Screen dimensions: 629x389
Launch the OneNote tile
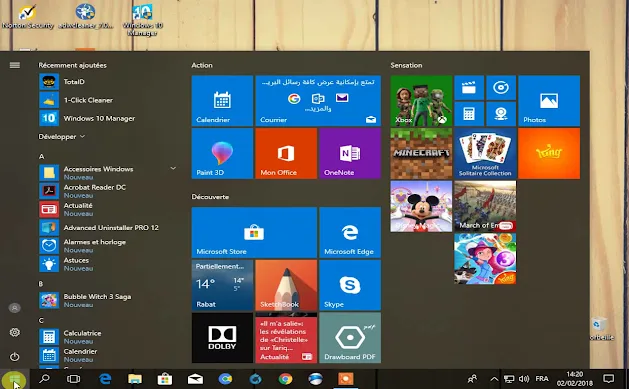[350, 153]
